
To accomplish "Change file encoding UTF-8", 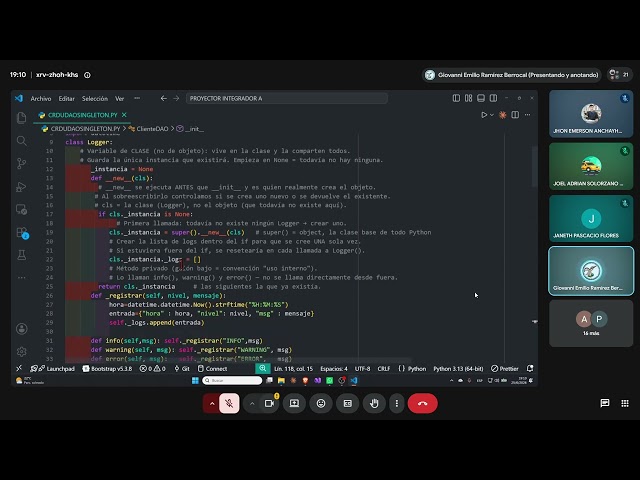I will click(362, 369).
